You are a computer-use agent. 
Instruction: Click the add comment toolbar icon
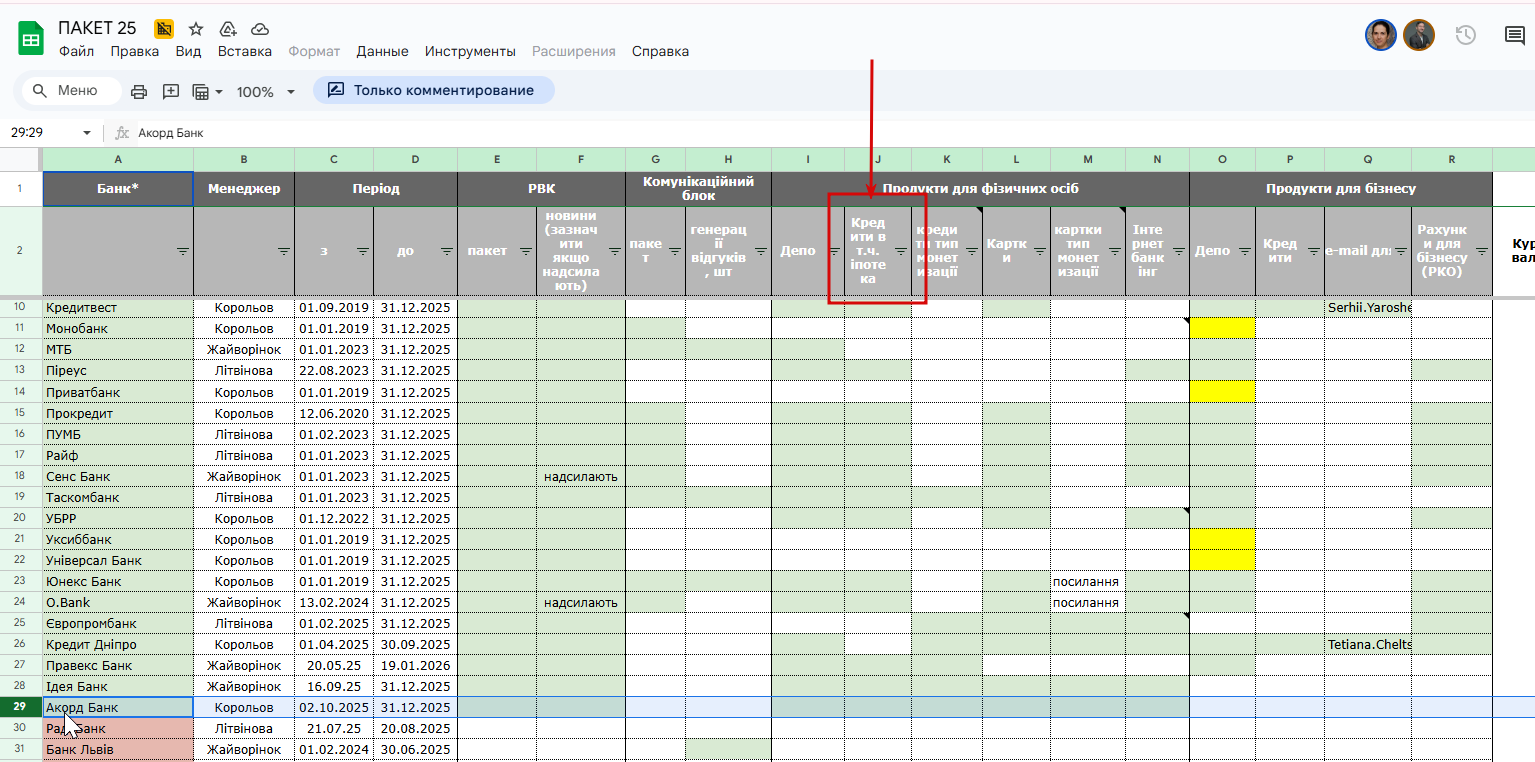click(171, 91)
